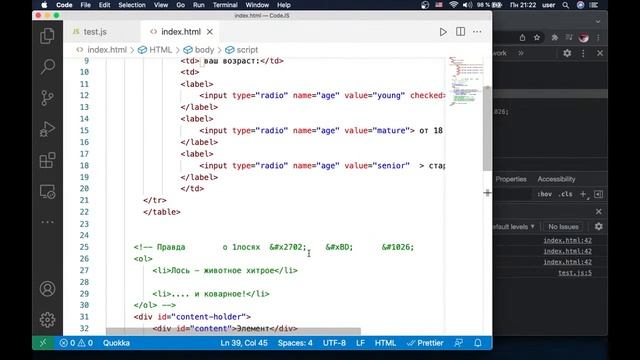This screenshot has width=640, height=360.
Task: Open the File menu
Action: point(86,5)
